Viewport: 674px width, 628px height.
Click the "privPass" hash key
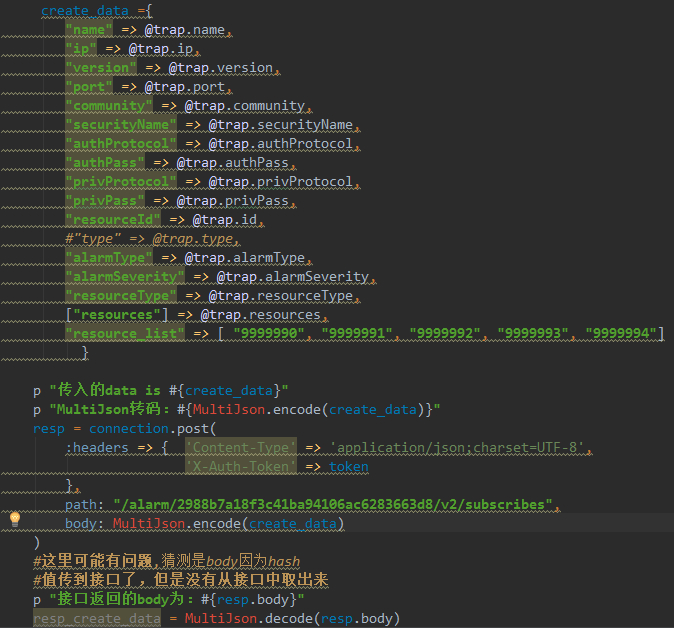pyautogui.click(x=105, y=201)
